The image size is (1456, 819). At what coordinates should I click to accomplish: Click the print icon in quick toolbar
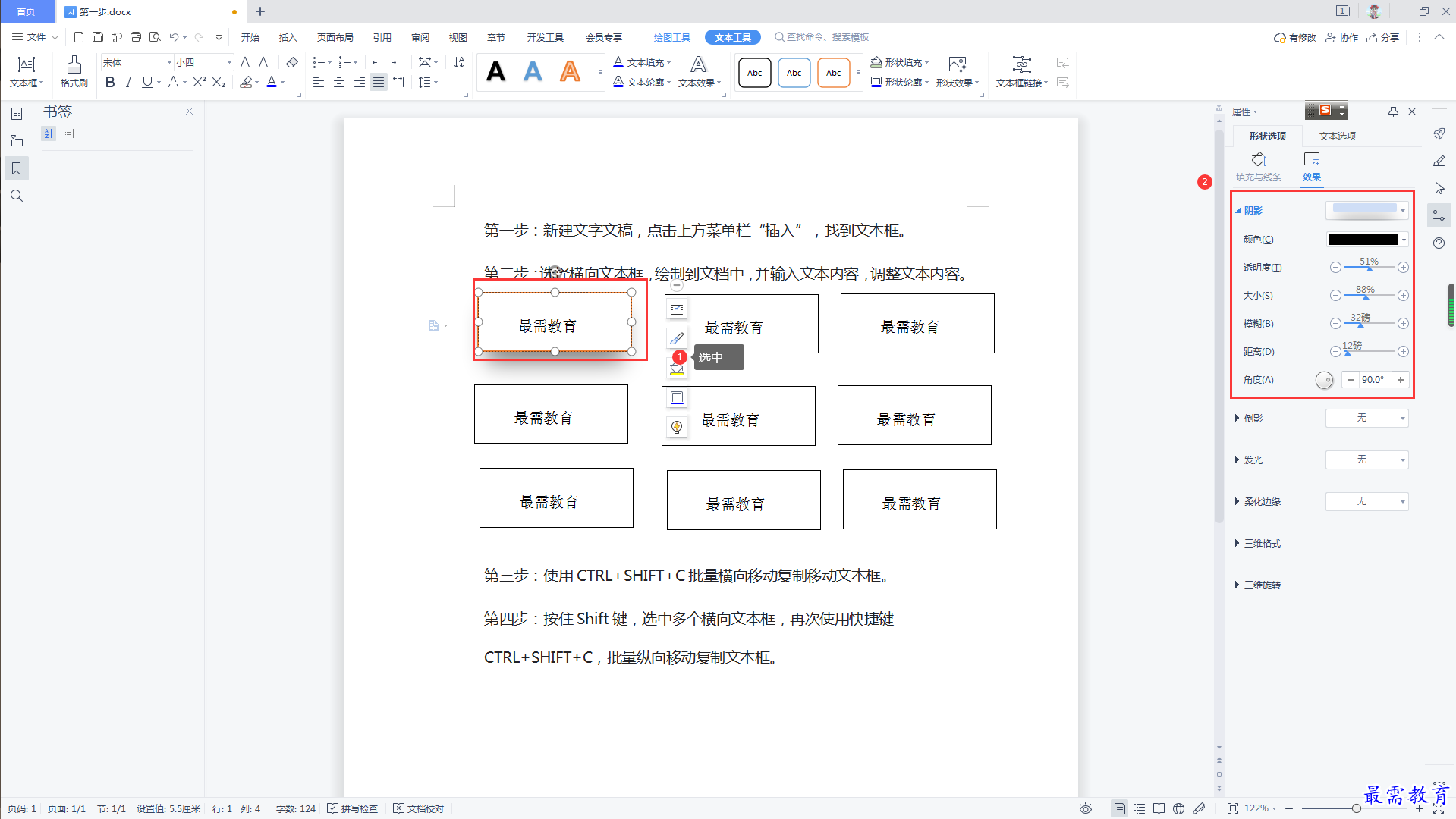click(x=135, y=36)
